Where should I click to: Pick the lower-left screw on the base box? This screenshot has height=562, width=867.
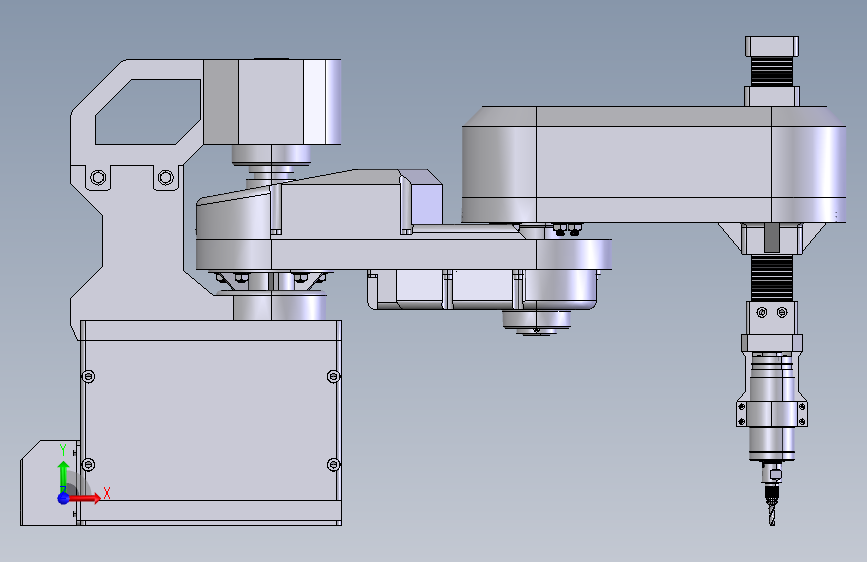(x=88, y=465)
